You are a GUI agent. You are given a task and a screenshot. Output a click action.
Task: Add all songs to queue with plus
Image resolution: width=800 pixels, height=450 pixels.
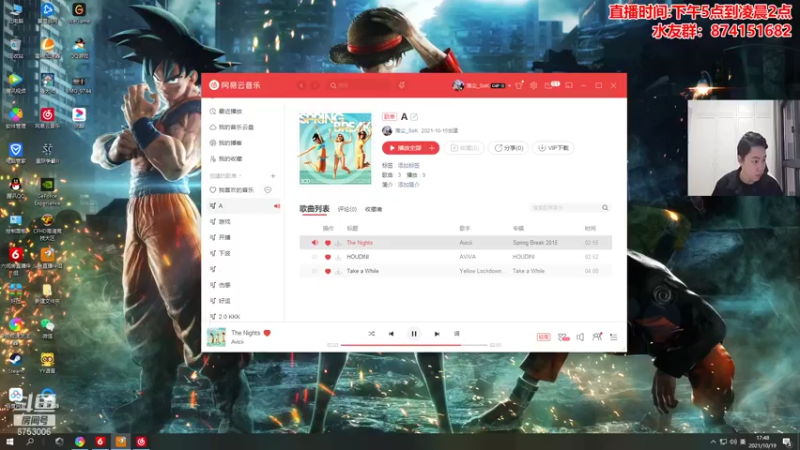pyautogui.click(x=432, y=148)
